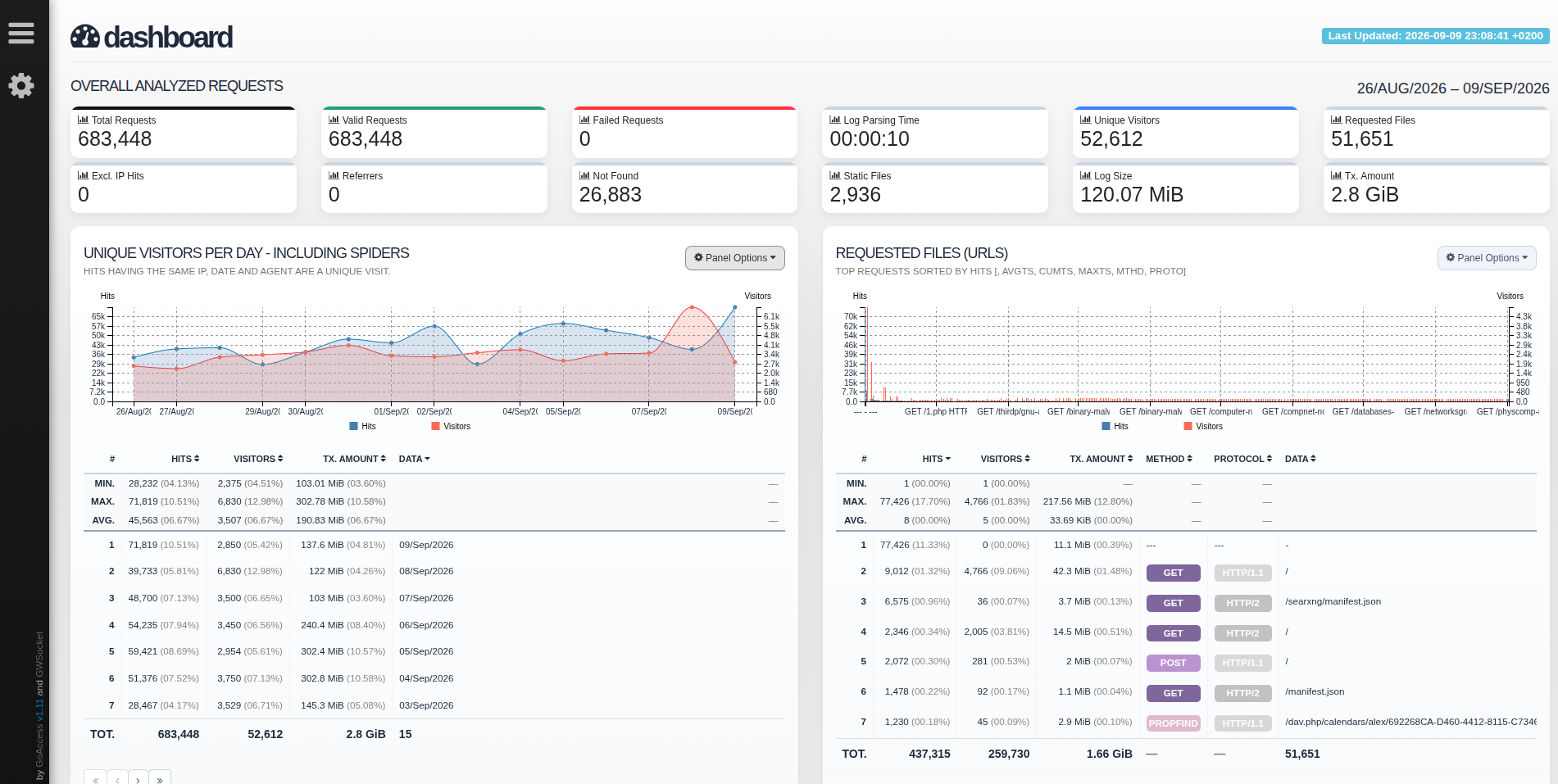Click the Log Size chart icon

[1086, 175]
